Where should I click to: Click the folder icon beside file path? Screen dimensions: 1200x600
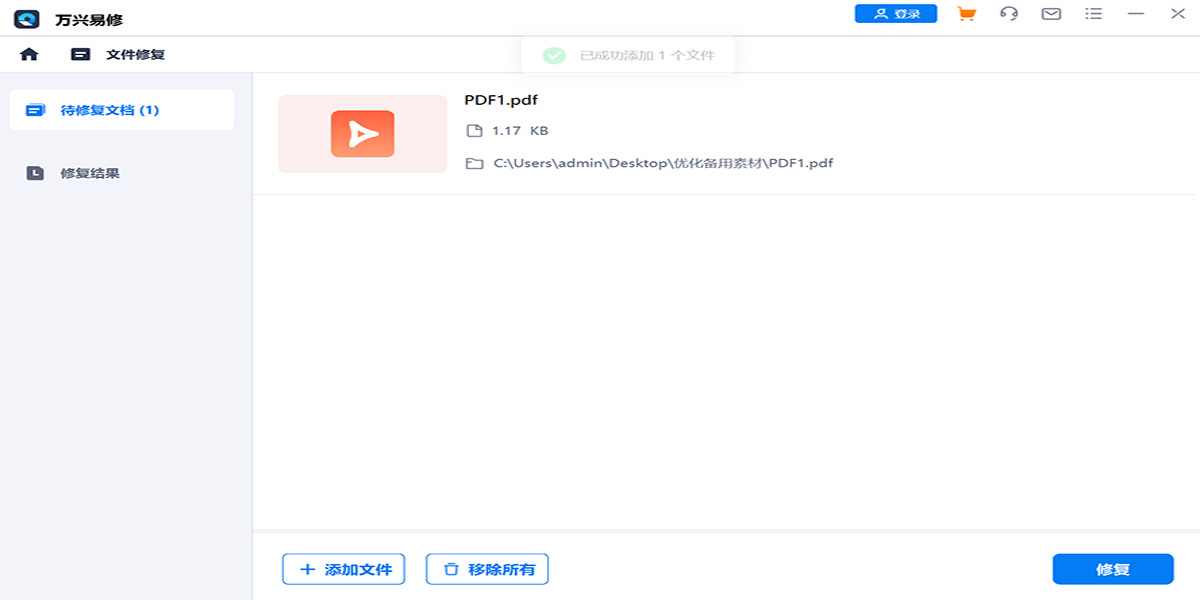coord(475,163)
